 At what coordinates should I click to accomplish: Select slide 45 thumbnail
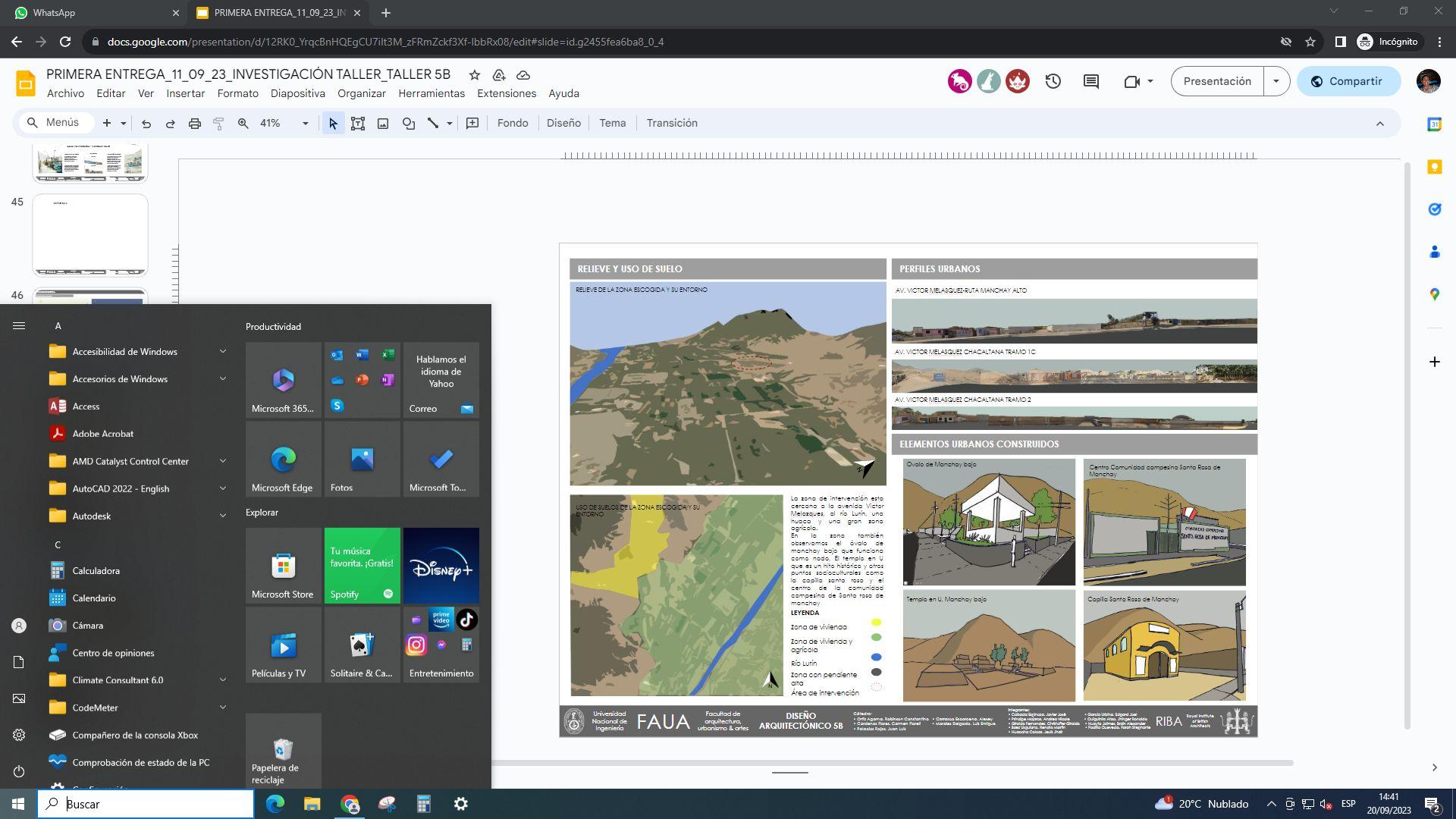click(89, 234)
